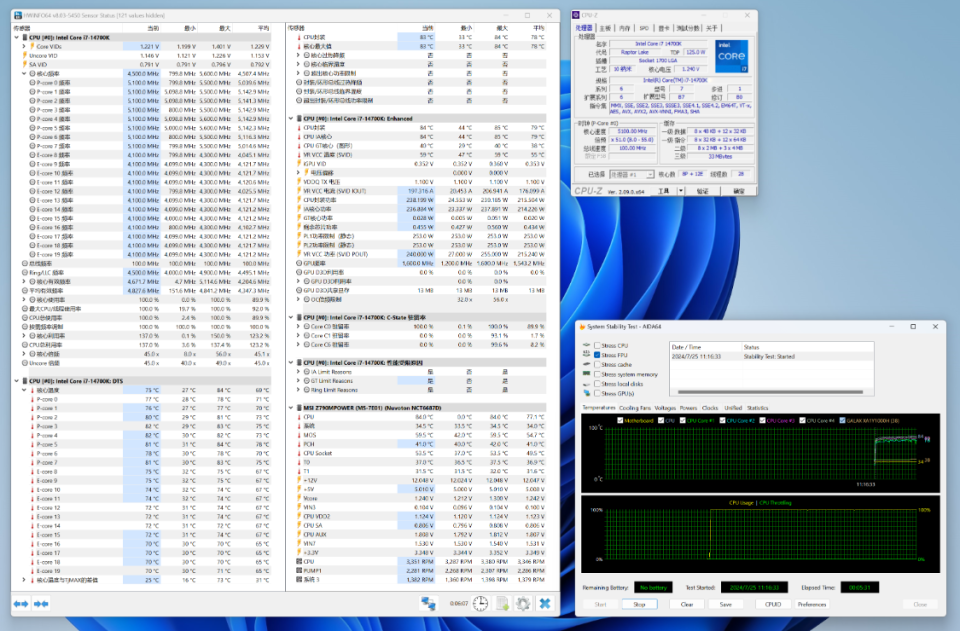Image resolution: width=960 pixels, height=631 pixels.
Task: Expand the IA Limit Reasons row
Action: [x=298, y=372]
